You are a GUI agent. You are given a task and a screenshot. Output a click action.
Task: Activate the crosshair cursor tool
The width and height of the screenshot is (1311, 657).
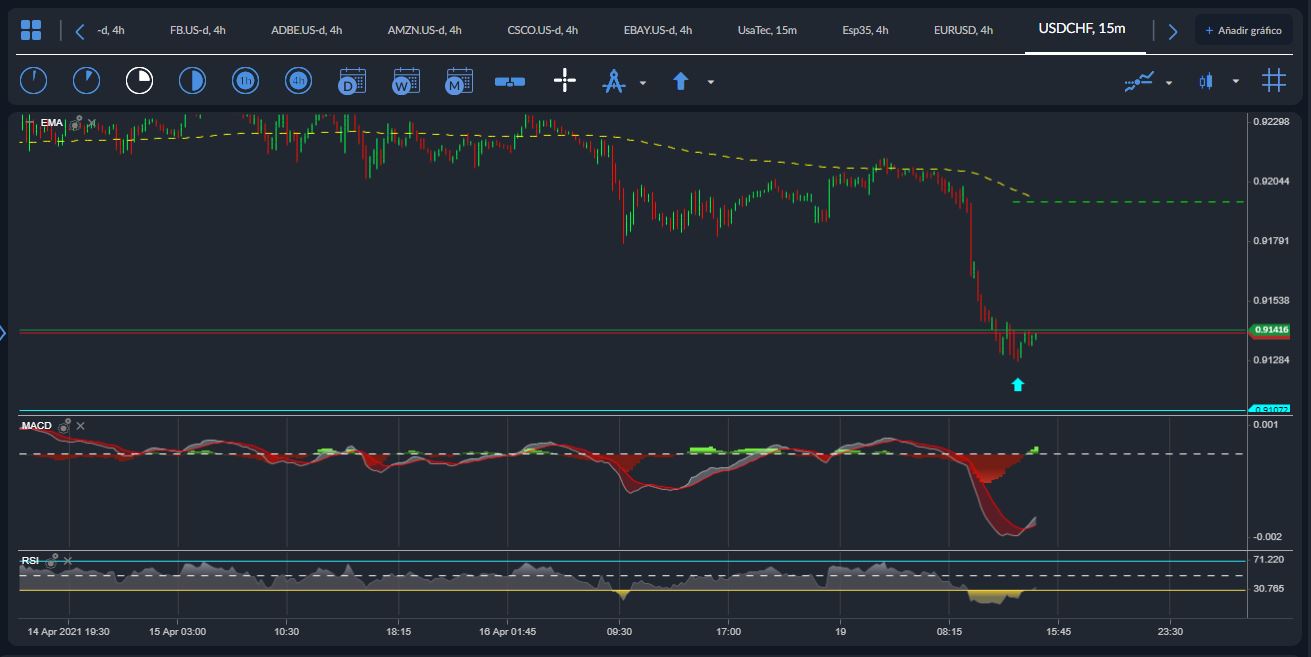565,80
